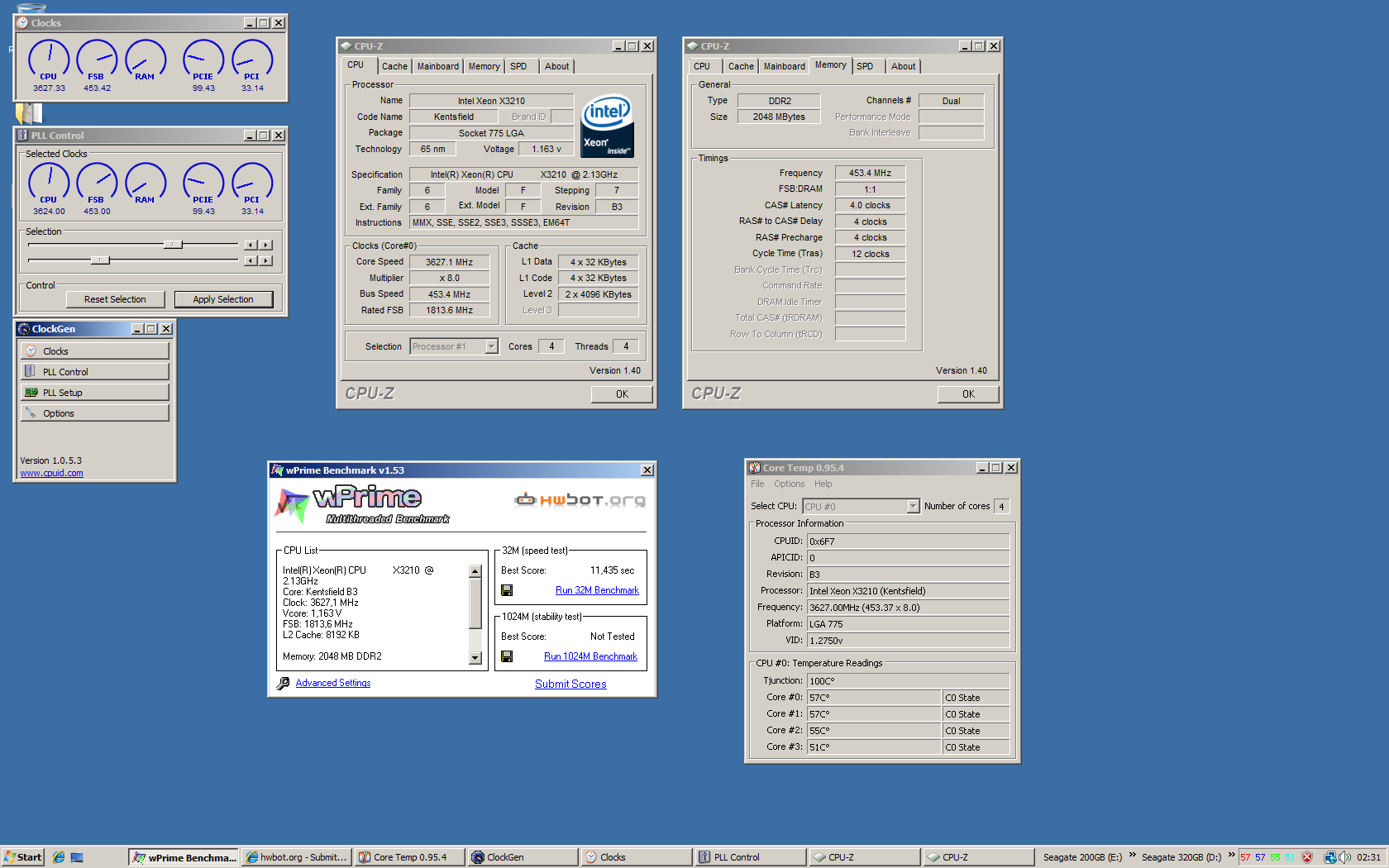
Task: Expand Seagate 200GB (E:) toolbar chevron
Action: click(1132, 856)
